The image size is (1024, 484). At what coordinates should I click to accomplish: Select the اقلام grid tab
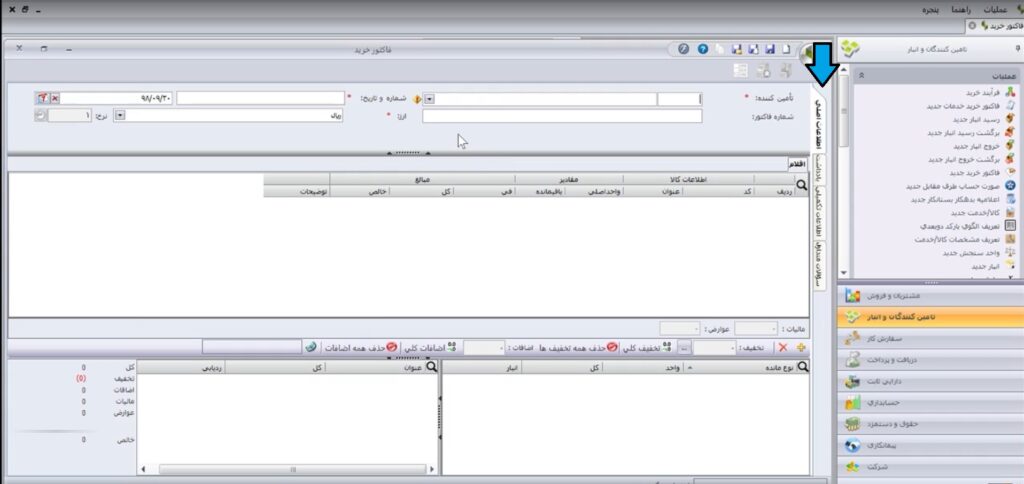(x=799, y=164)
